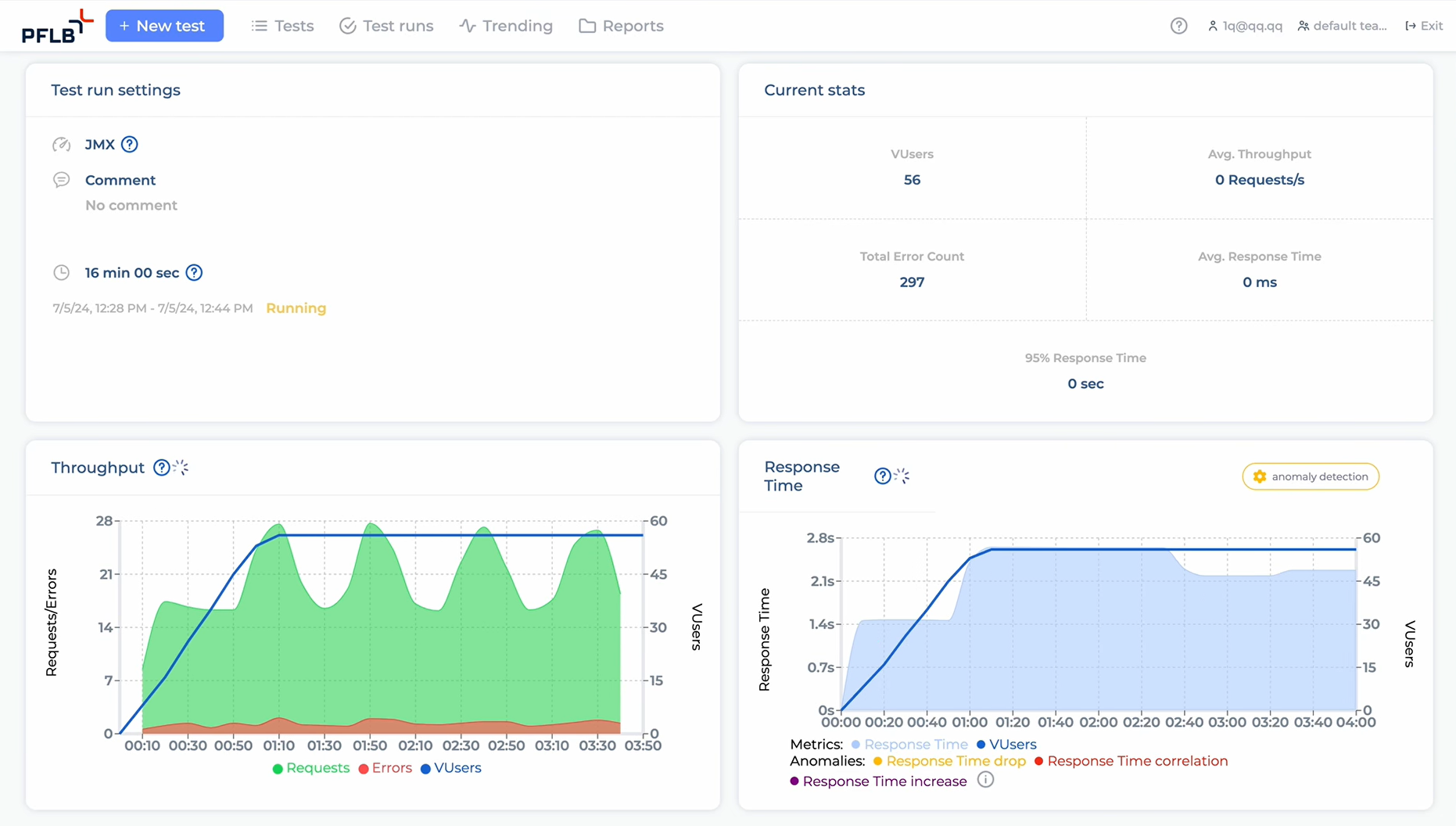Click the anomalies info icon

click(985, 781)
